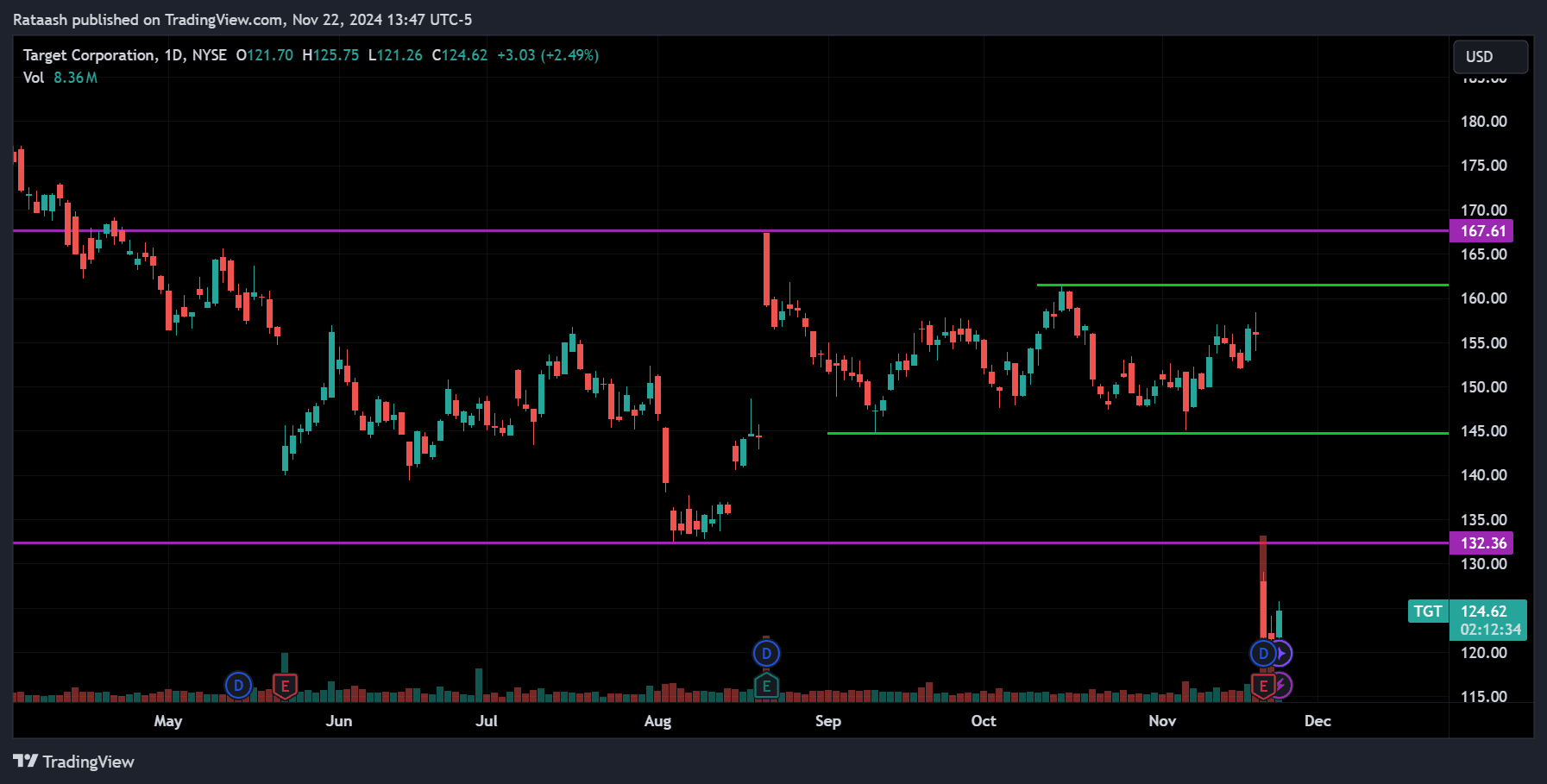The height and width of the screenshot is (784, 1547).
Task: Click the Oct label on the time axis
Action: click(x=984, y=721)
